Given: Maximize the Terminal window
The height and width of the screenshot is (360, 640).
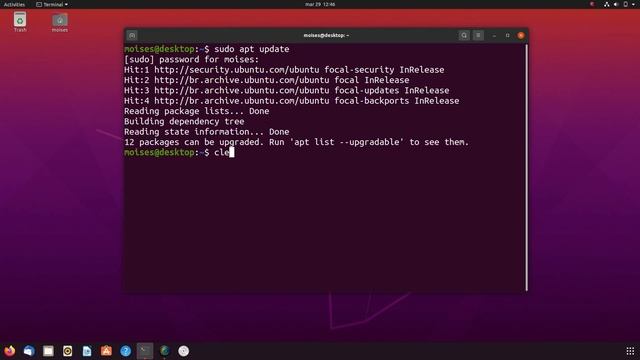Looking at the screenshot, I should (x=507, y=36).
